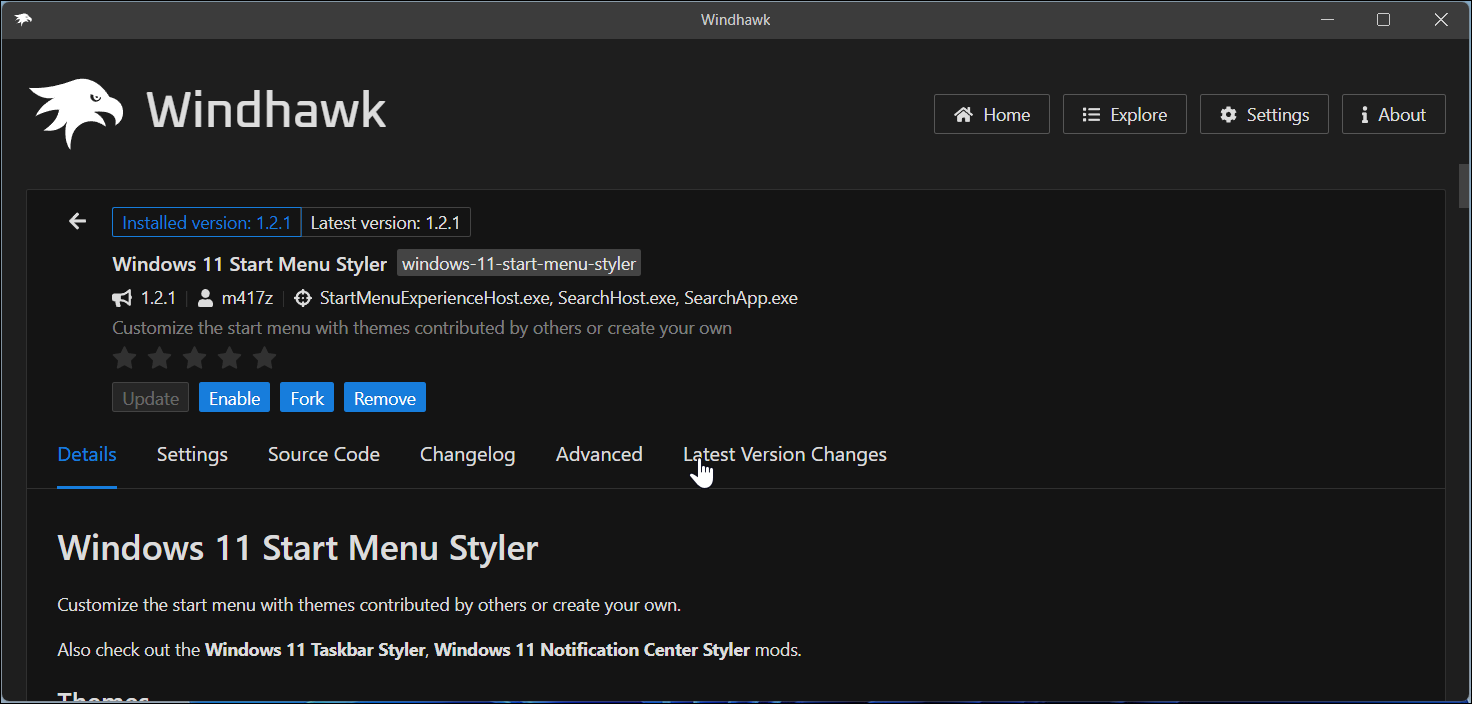Image resolution: width=1472 pixels, height=704 pixels.
Task: Go back using the arrow icon
Action: (x=77, y=221)
